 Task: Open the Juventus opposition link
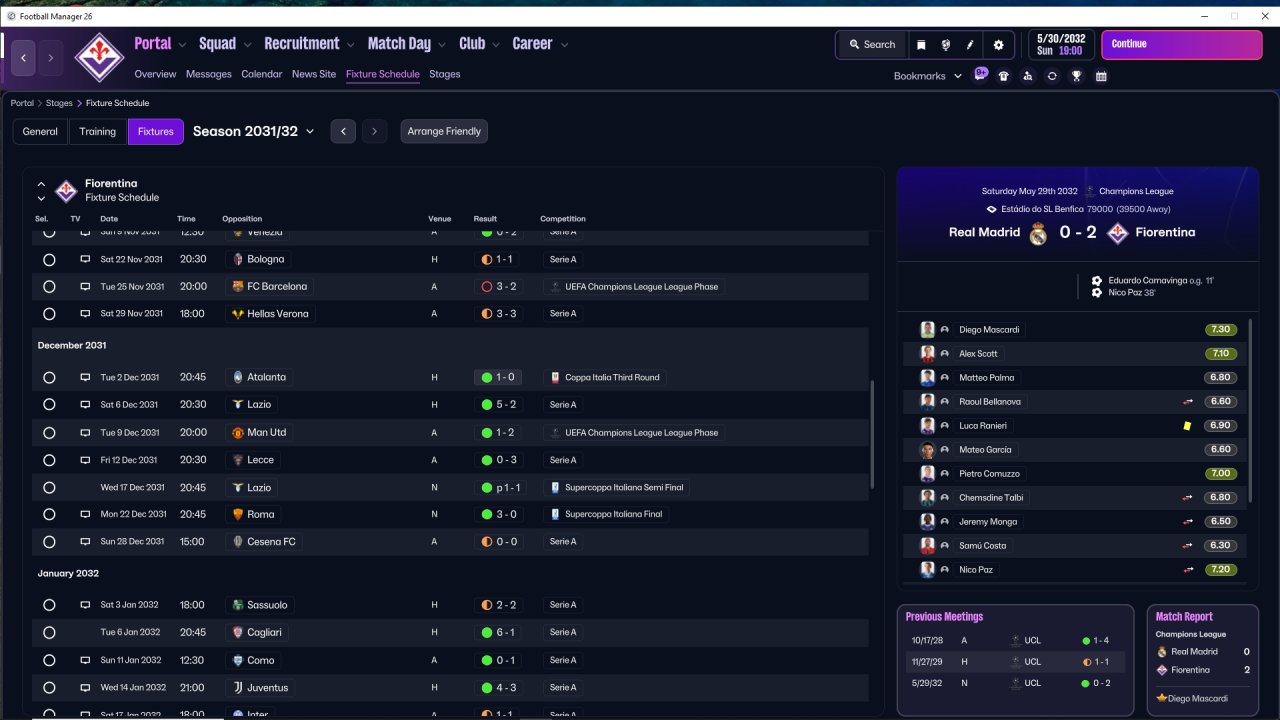259,688
